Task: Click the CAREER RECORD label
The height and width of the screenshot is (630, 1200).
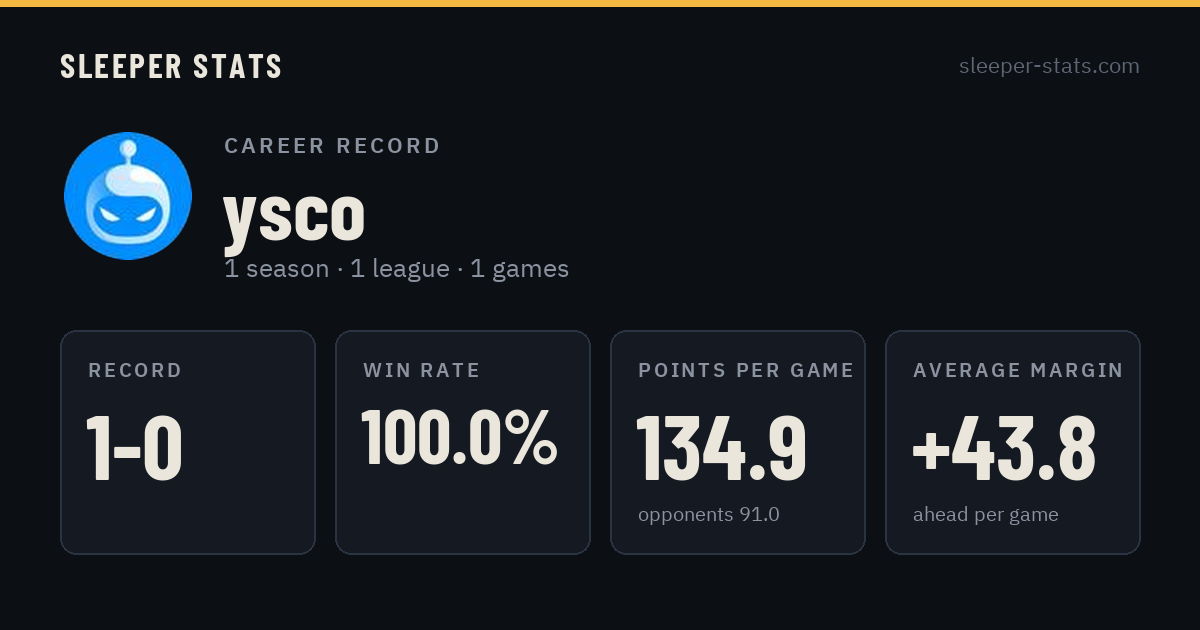Action: click(x=332, y=146)
